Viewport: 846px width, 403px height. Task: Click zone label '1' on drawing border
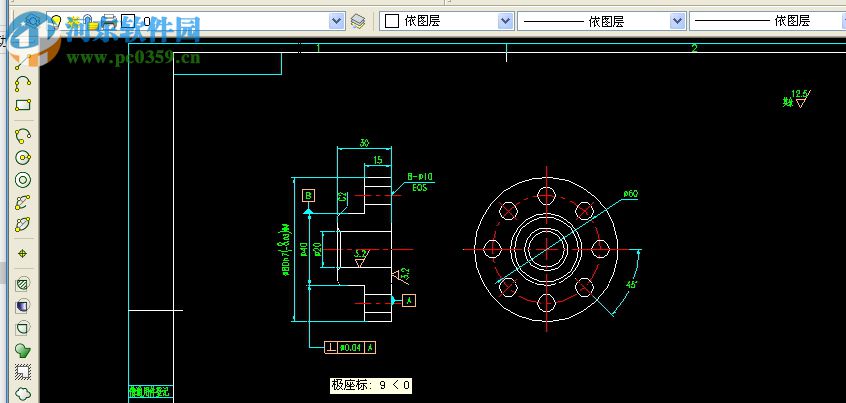tap(318, 49)
